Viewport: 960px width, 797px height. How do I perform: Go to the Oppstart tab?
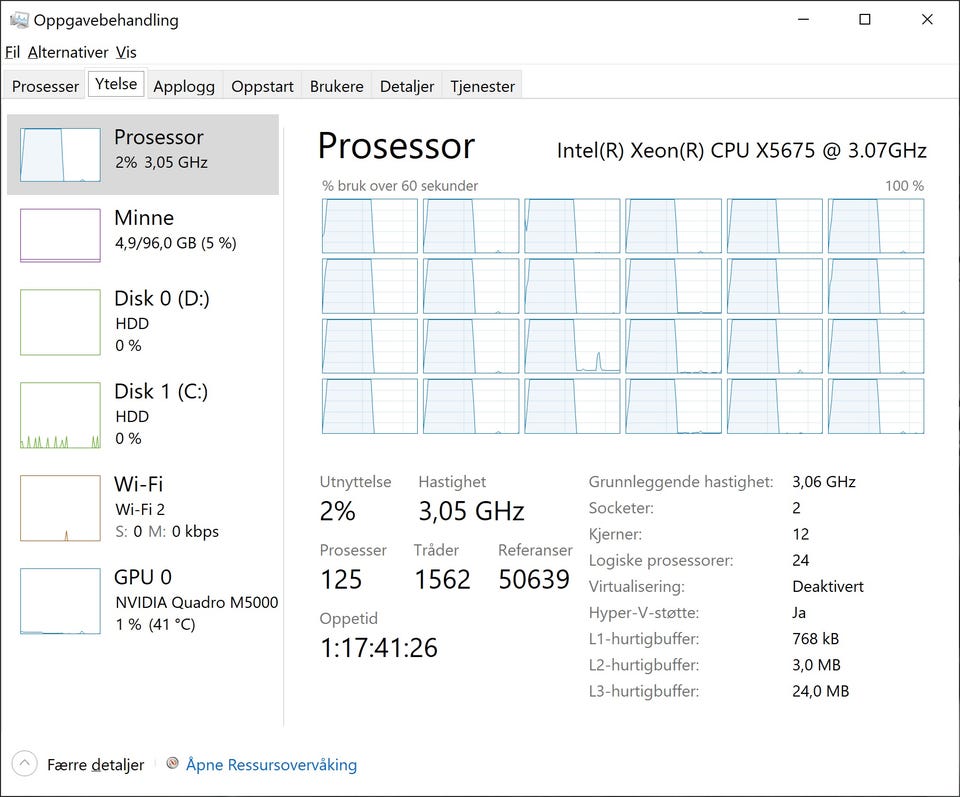coord(262,86)
